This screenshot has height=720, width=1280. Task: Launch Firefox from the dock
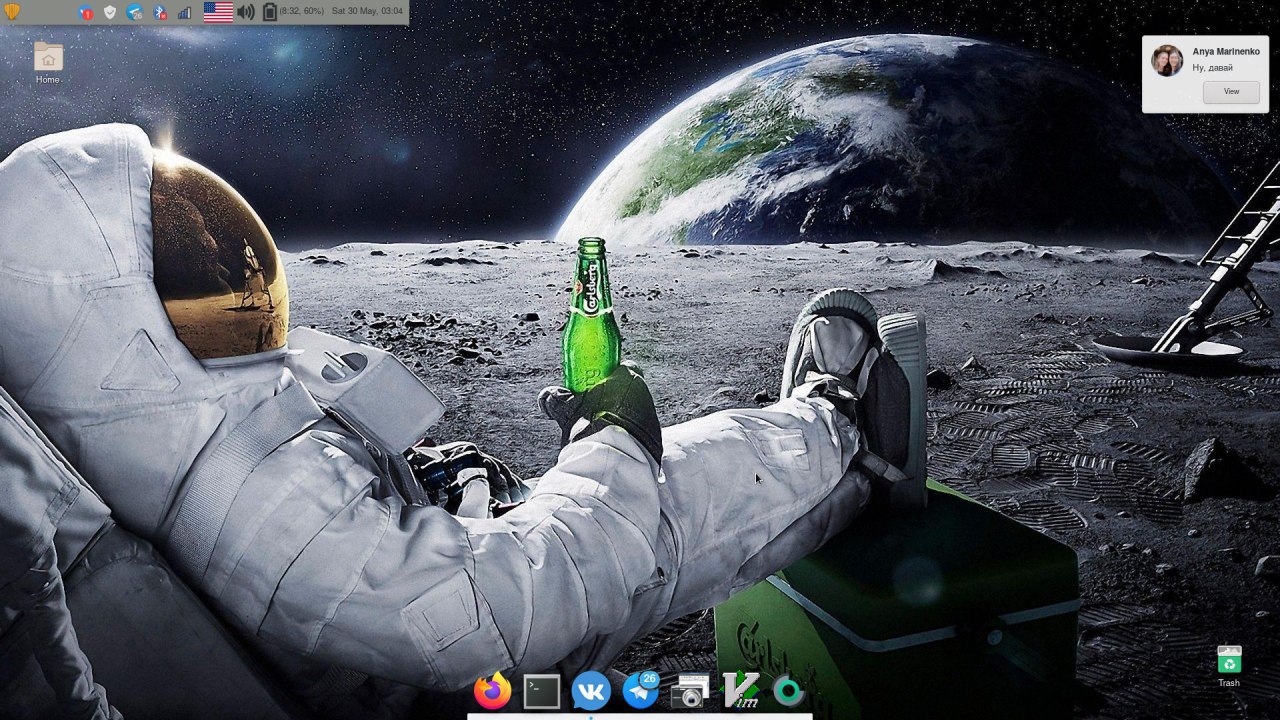pos(492,691)
